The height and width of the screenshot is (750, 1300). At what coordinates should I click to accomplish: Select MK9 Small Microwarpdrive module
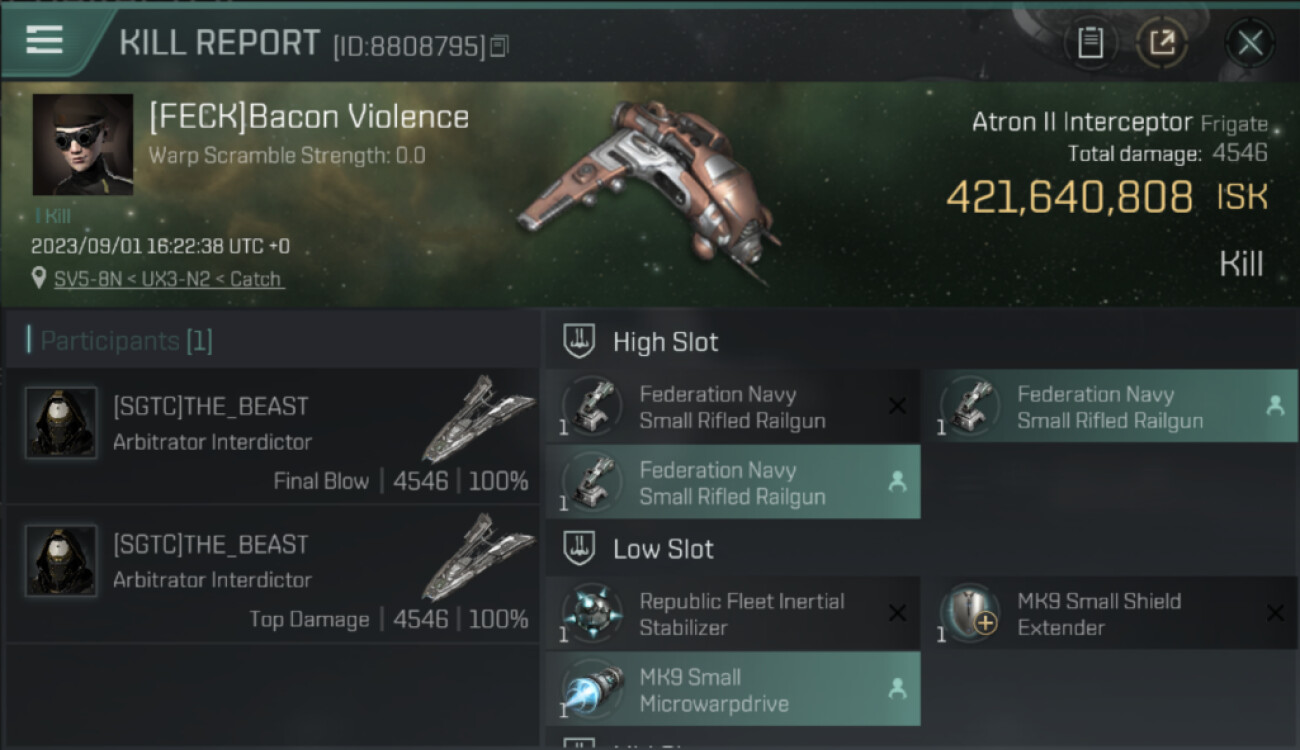[x=732, y=689]
